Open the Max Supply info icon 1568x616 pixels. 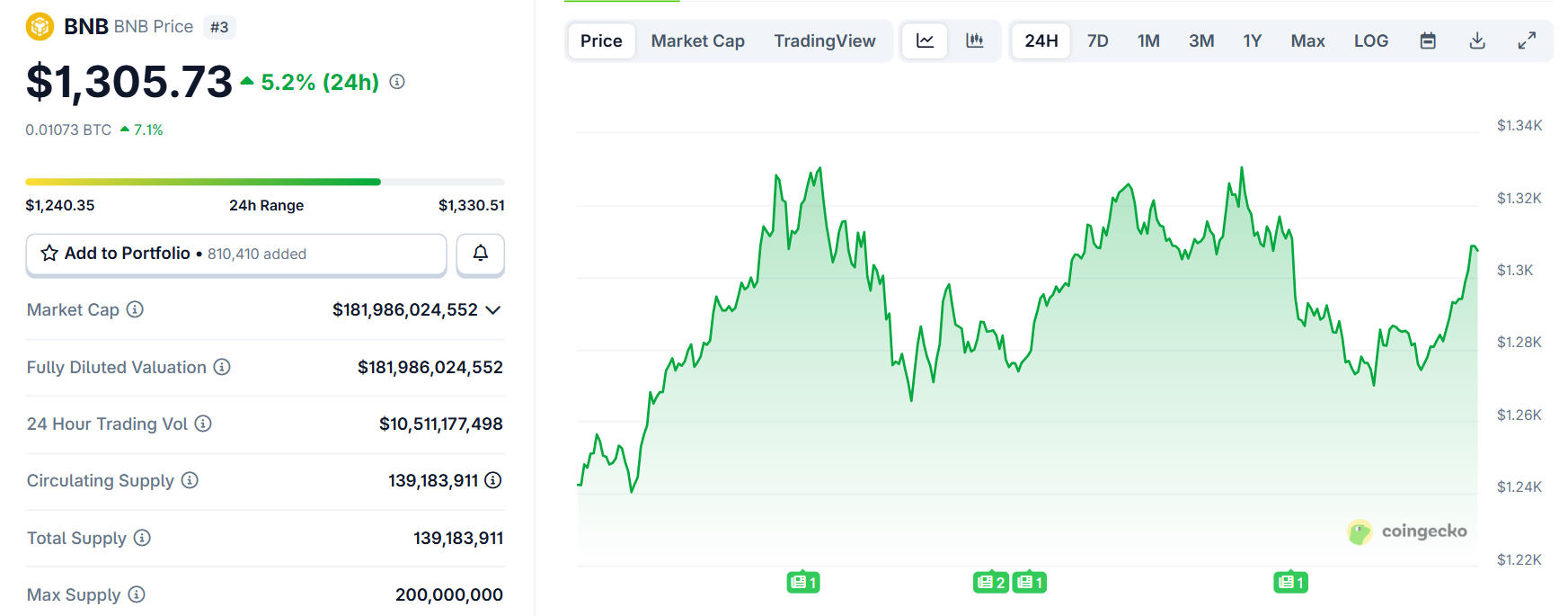coord(137,594)
